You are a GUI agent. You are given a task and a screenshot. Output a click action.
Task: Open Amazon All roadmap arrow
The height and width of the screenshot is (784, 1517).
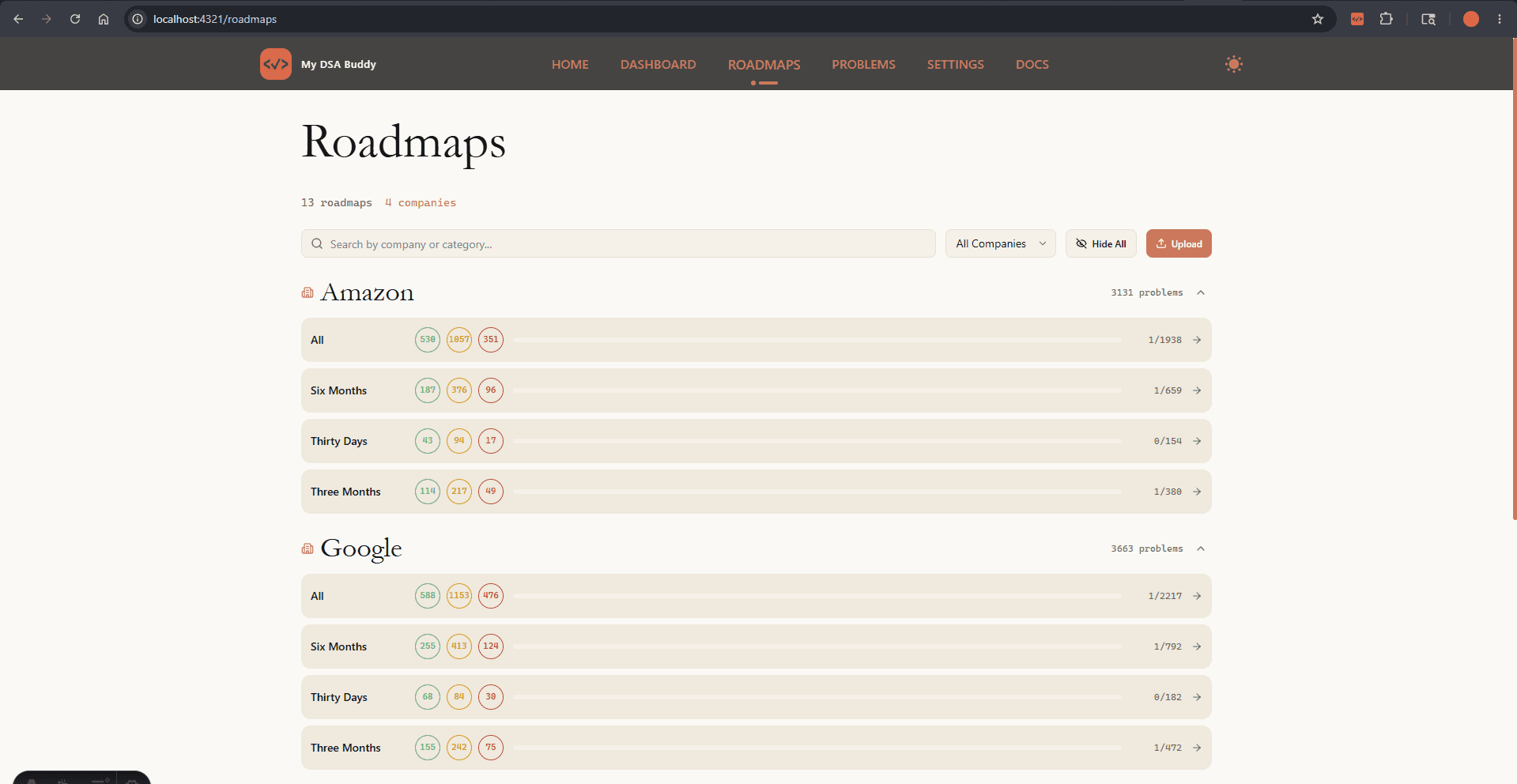1197,340
